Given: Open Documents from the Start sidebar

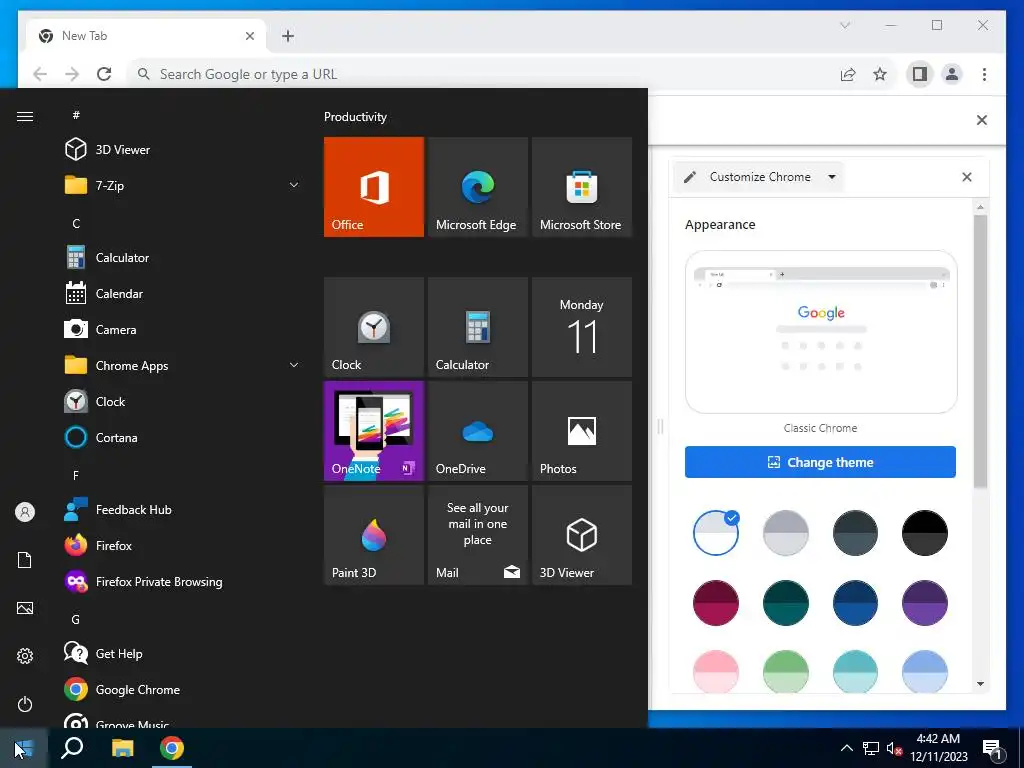Looking at the screenshot, I should pos(25,560).
